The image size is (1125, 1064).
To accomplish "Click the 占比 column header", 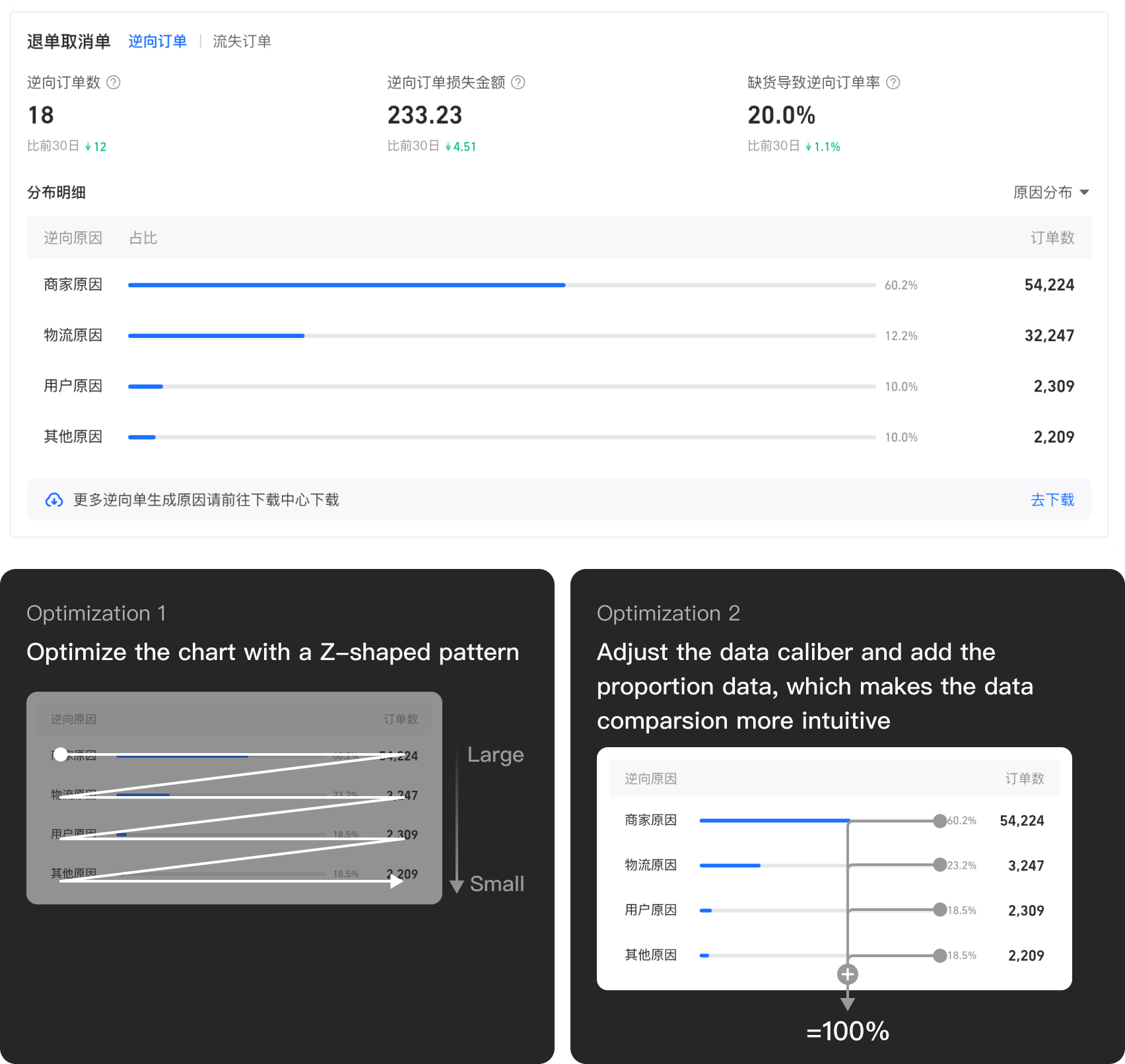I will (143, 238).
